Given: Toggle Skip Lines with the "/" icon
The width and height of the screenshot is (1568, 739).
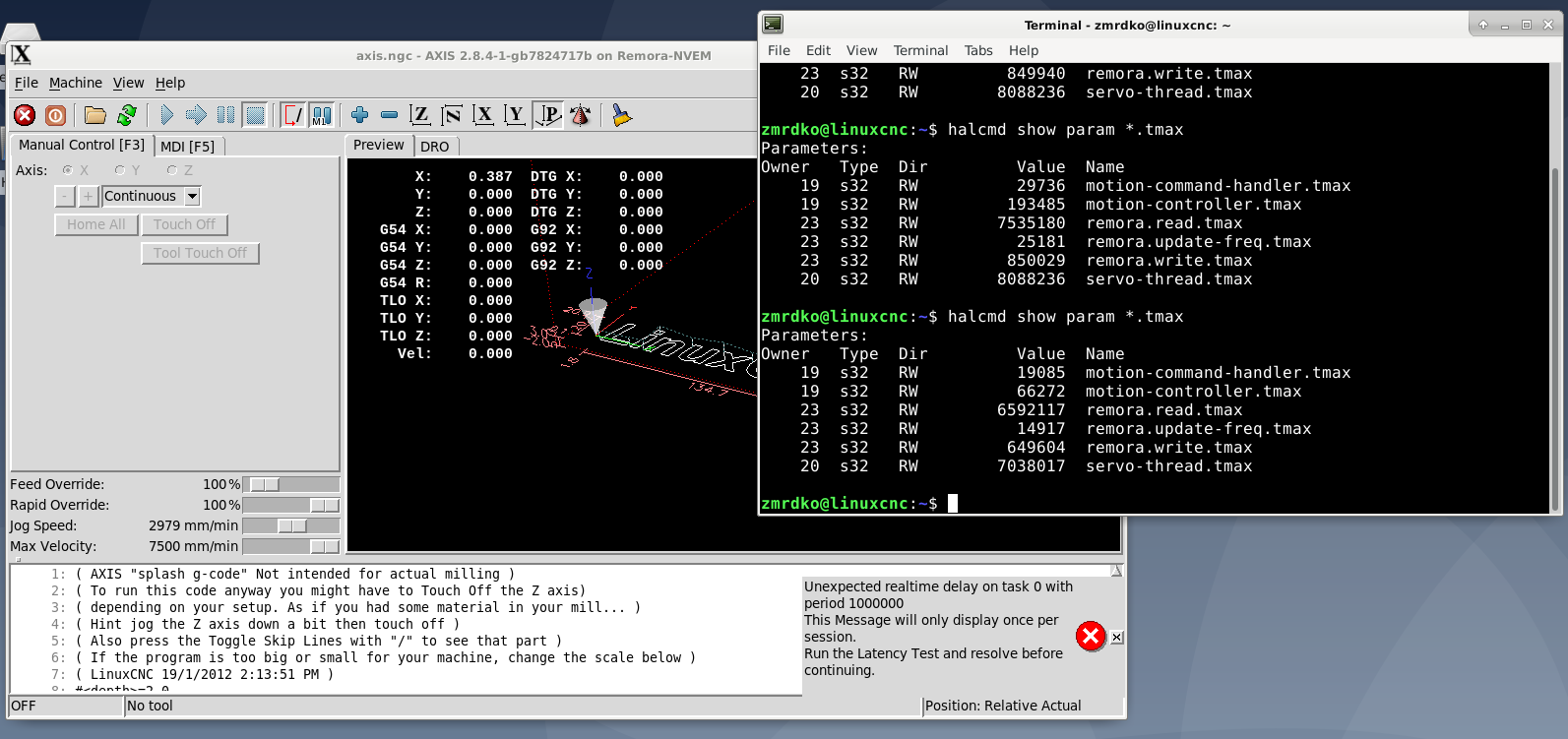Looking at the screenshot, I should 292,115.
